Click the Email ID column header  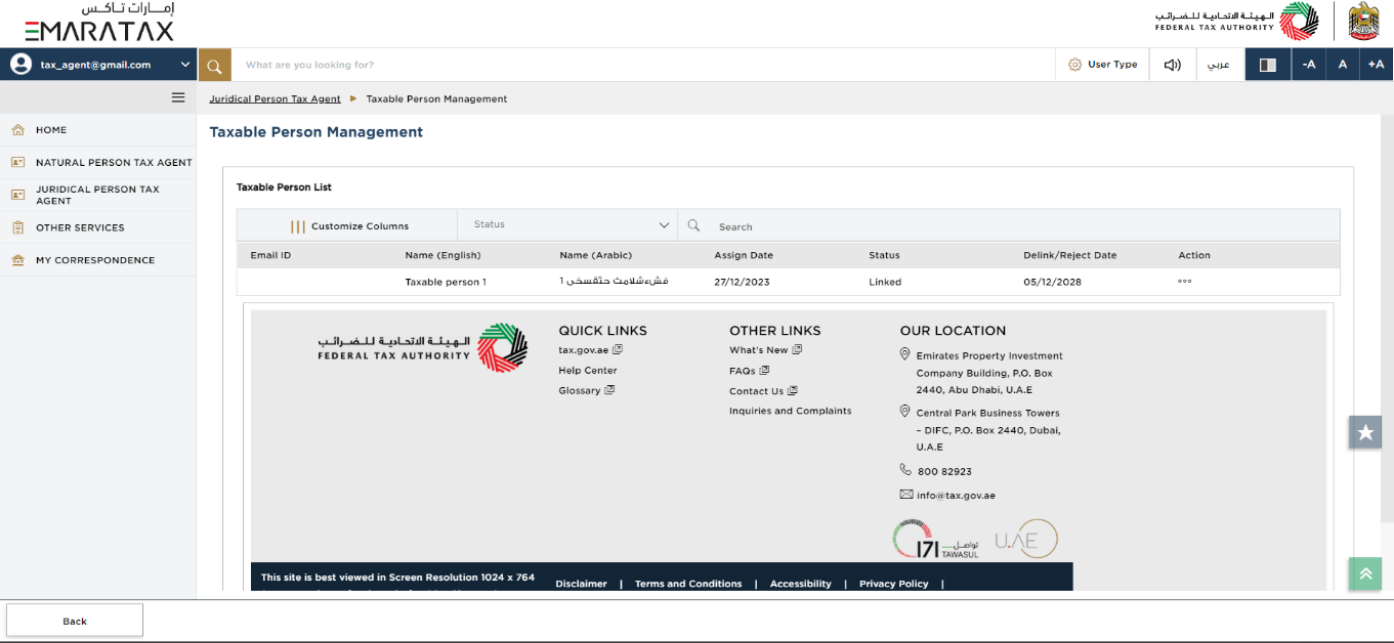pyautogui.click(x=271, y=255)
